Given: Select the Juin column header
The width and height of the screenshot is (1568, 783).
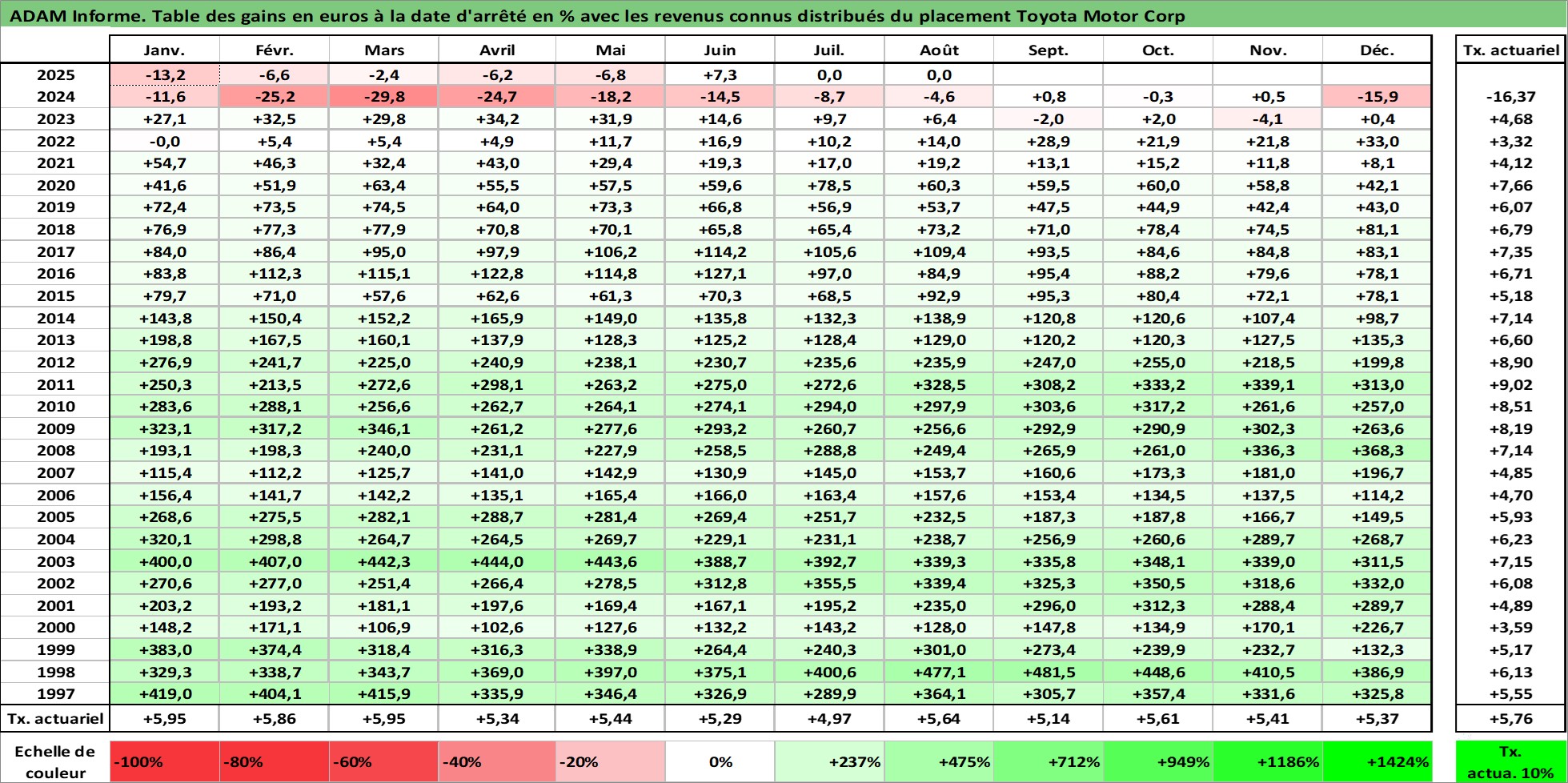Looking at the screenshot, I should [720, 50].
